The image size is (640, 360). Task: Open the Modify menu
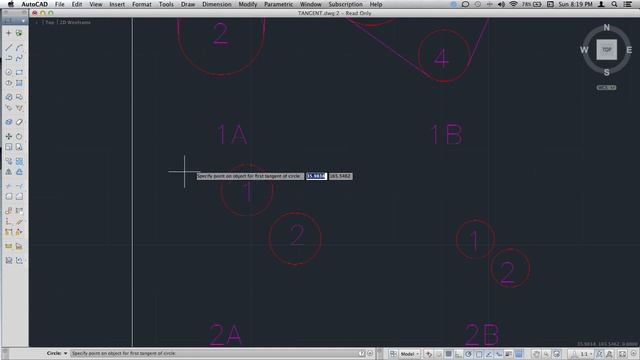(x=248, y=4)
